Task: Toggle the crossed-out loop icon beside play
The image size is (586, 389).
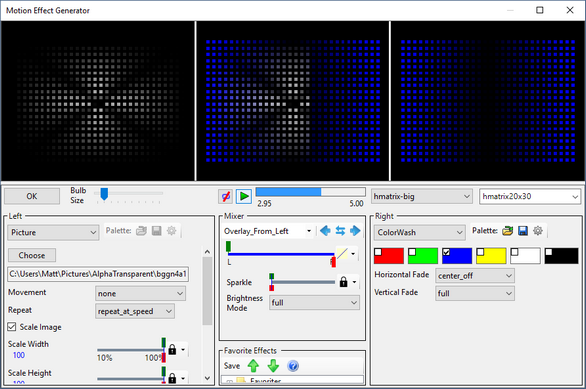Action: 225,196
